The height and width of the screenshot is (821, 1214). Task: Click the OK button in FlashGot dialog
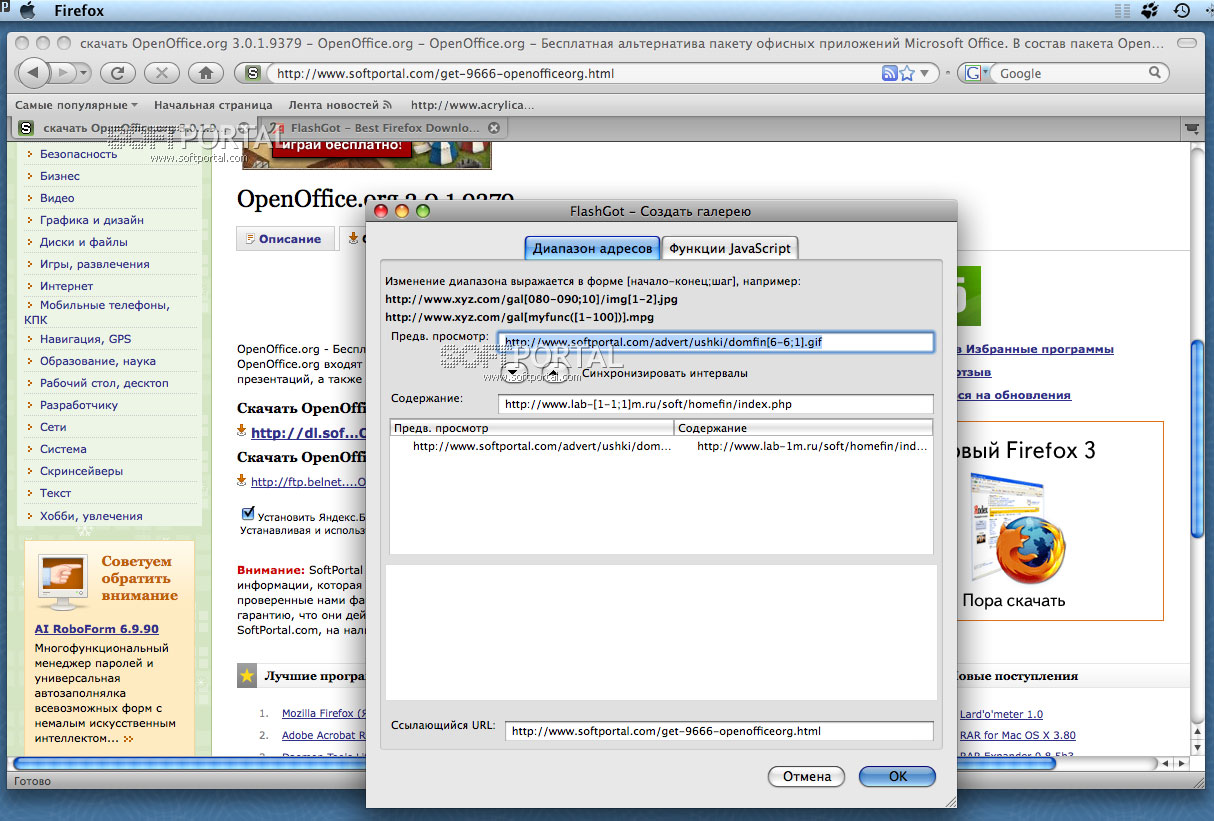pyautogui.click(x=897, y=777)
